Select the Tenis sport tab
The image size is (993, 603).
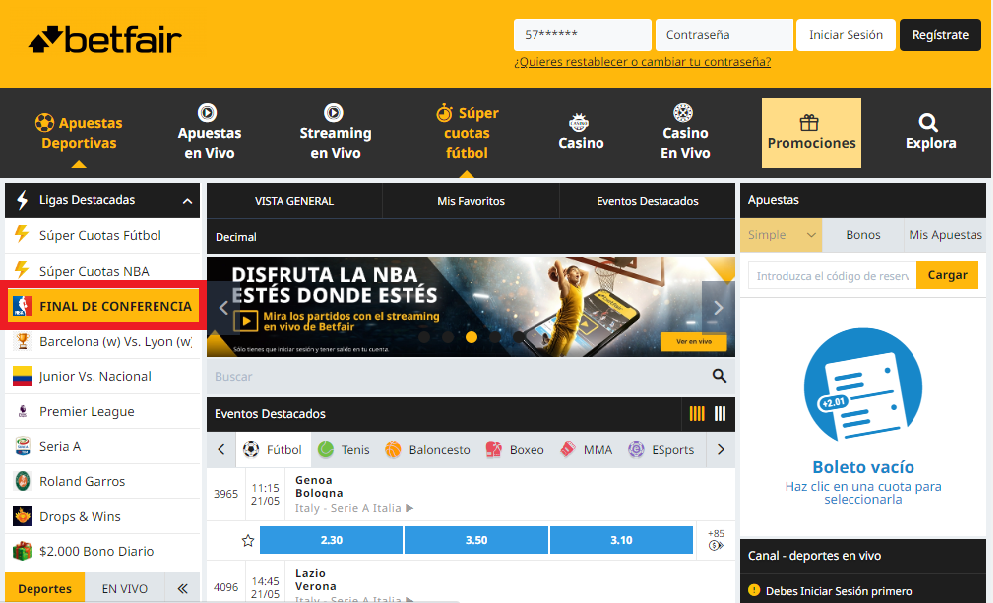tap(344, 450)
